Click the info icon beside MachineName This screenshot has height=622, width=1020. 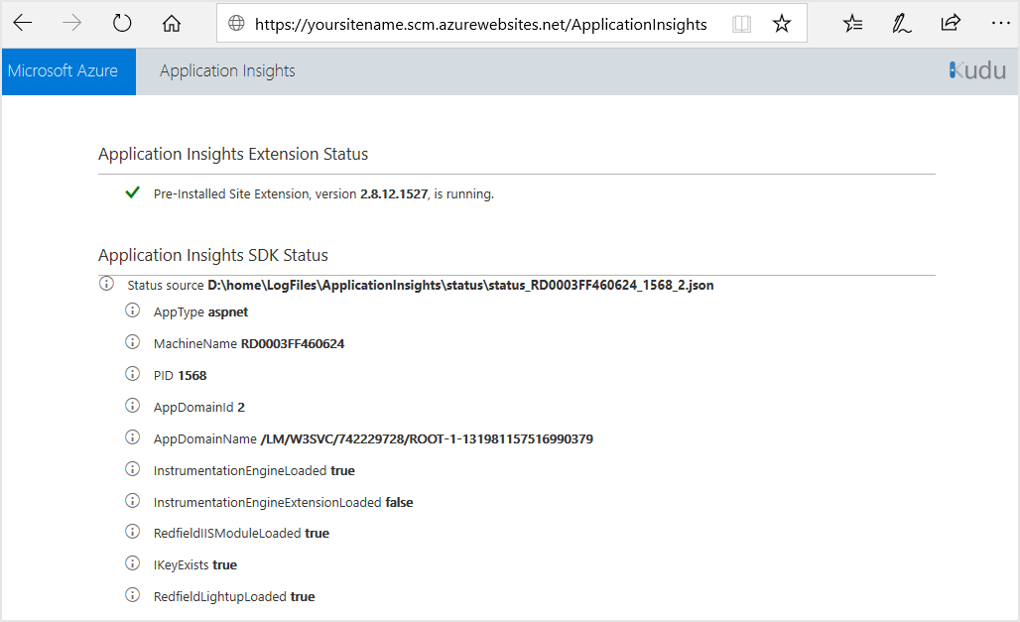point(131,343)
